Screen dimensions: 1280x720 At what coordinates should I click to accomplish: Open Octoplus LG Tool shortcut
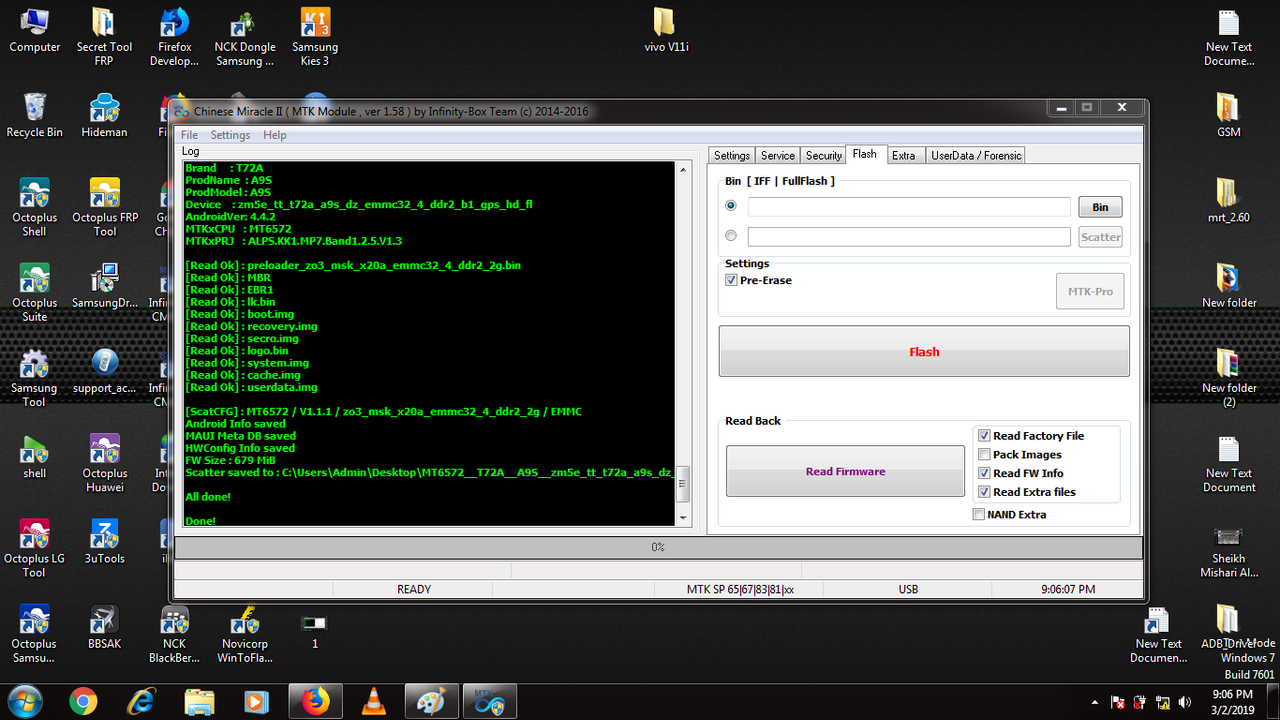pyautogui.click(x=35, y=549)
